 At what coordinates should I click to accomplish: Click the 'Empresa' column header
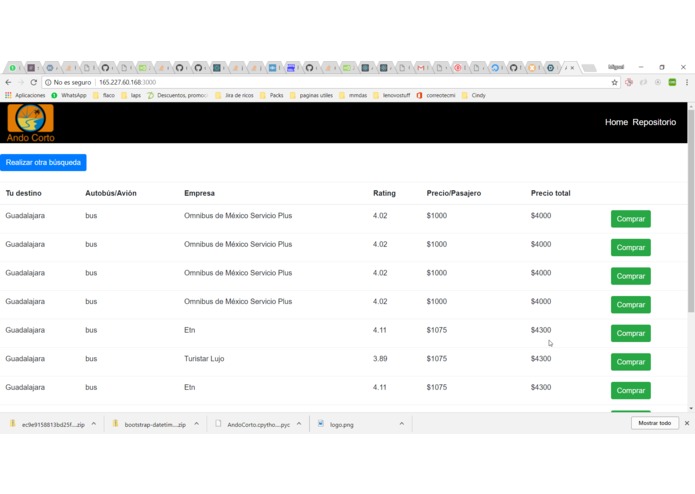pos(199,193)
